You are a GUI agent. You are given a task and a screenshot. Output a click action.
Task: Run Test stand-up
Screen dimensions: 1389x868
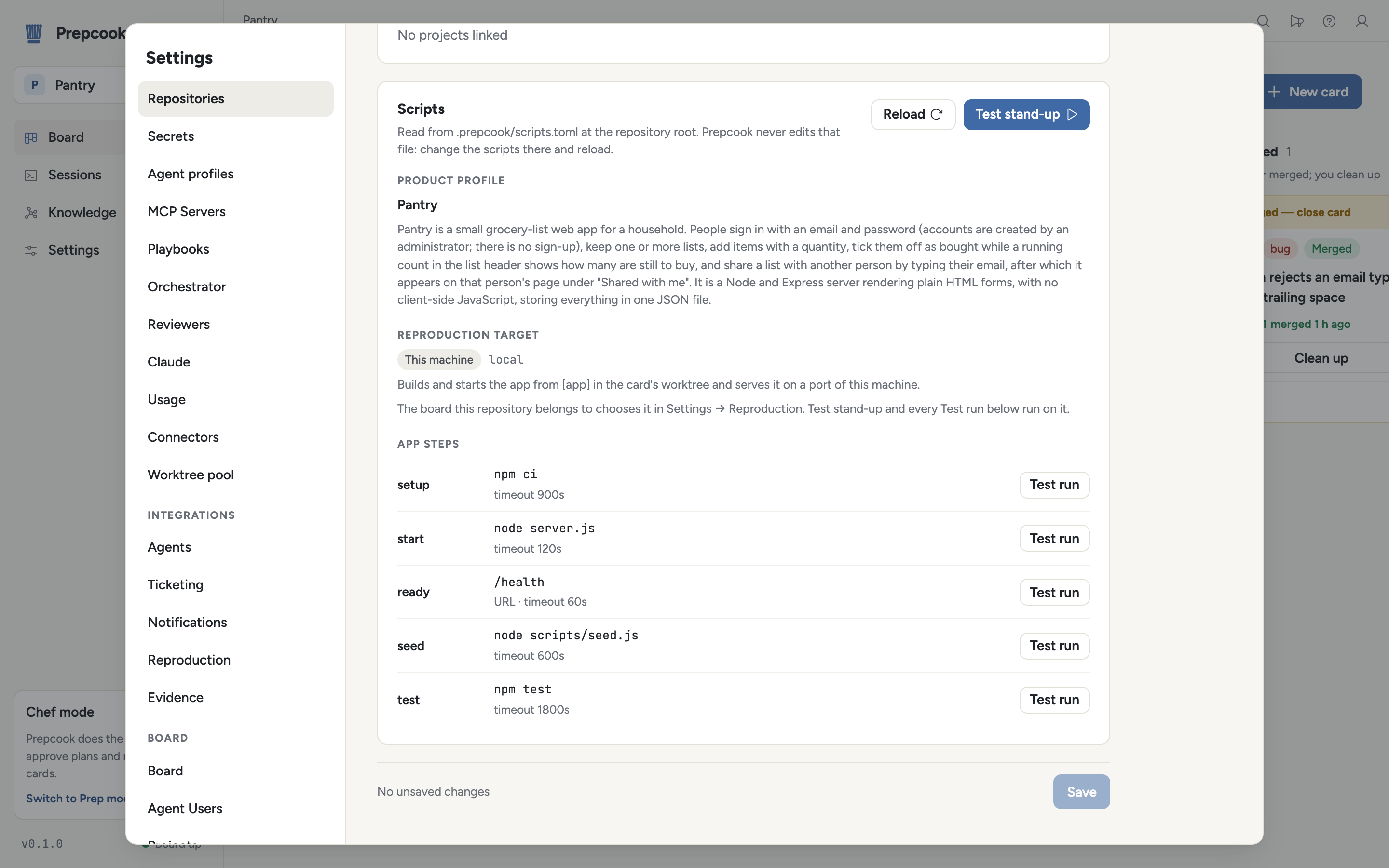[x=1026, y=114]
